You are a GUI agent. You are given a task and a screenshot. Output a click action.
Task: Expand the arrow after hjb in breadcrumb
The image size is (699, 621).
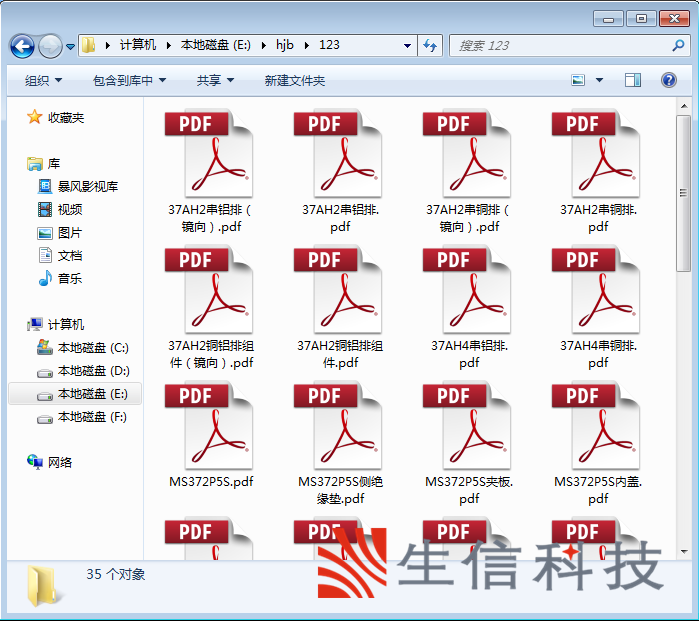[x=307, y=45]
